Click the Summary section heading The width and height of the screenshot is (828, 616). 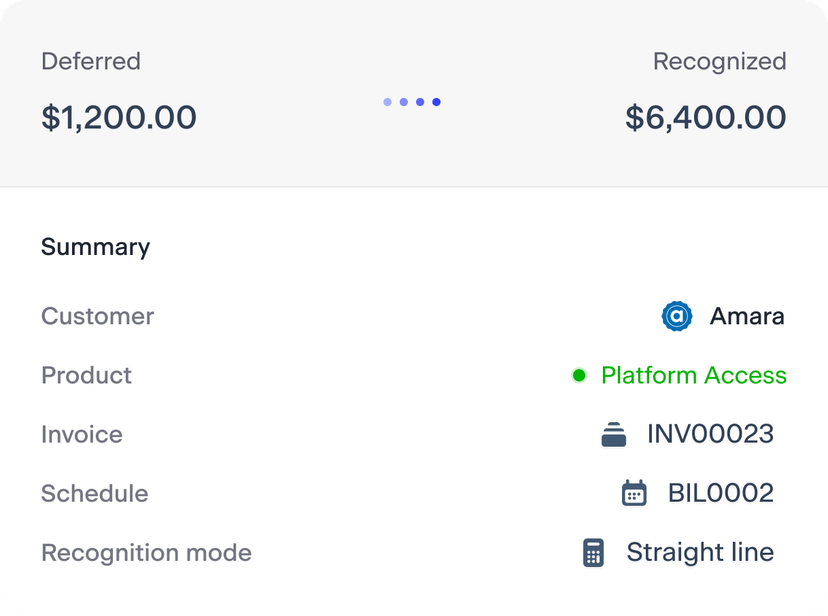point(96,247)
